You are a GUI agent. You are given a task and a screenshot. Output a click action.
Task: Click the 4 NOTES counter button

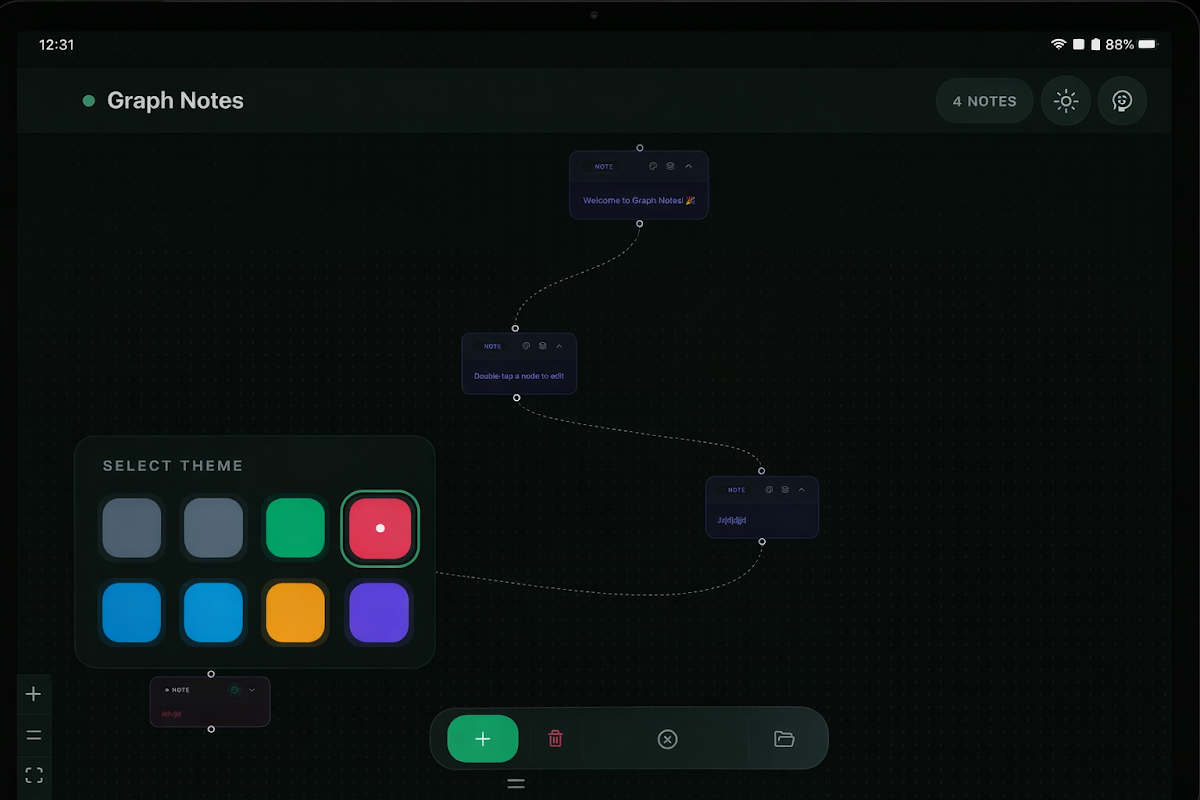coord(985,101)
